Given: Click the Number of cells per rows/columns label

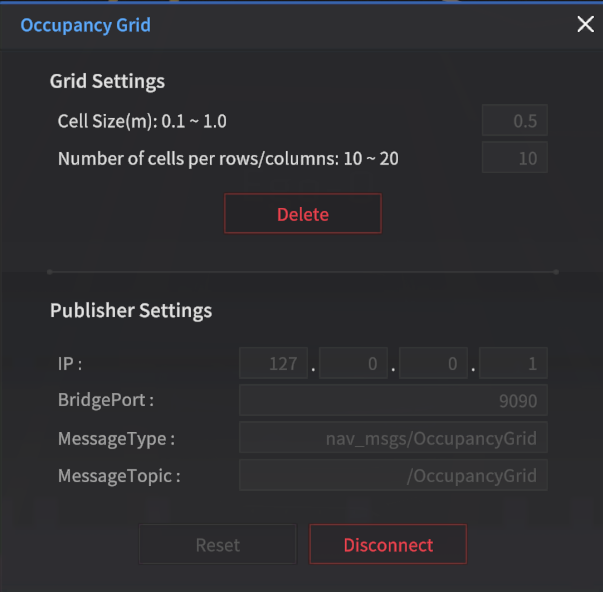Looking at the screenshot, I should coord(228,158).
